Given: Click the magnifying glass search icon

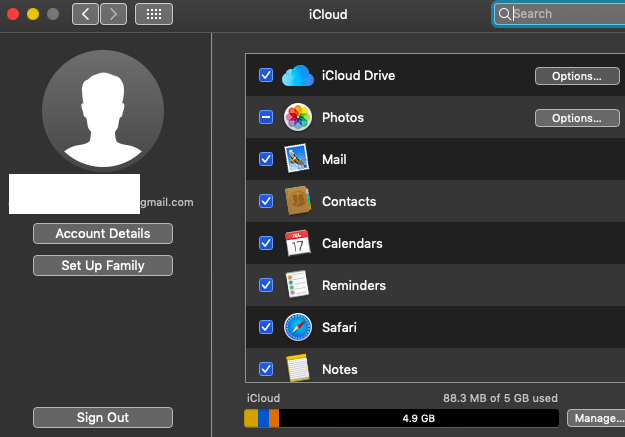Looking at the screenshot, I should (504, 14).
